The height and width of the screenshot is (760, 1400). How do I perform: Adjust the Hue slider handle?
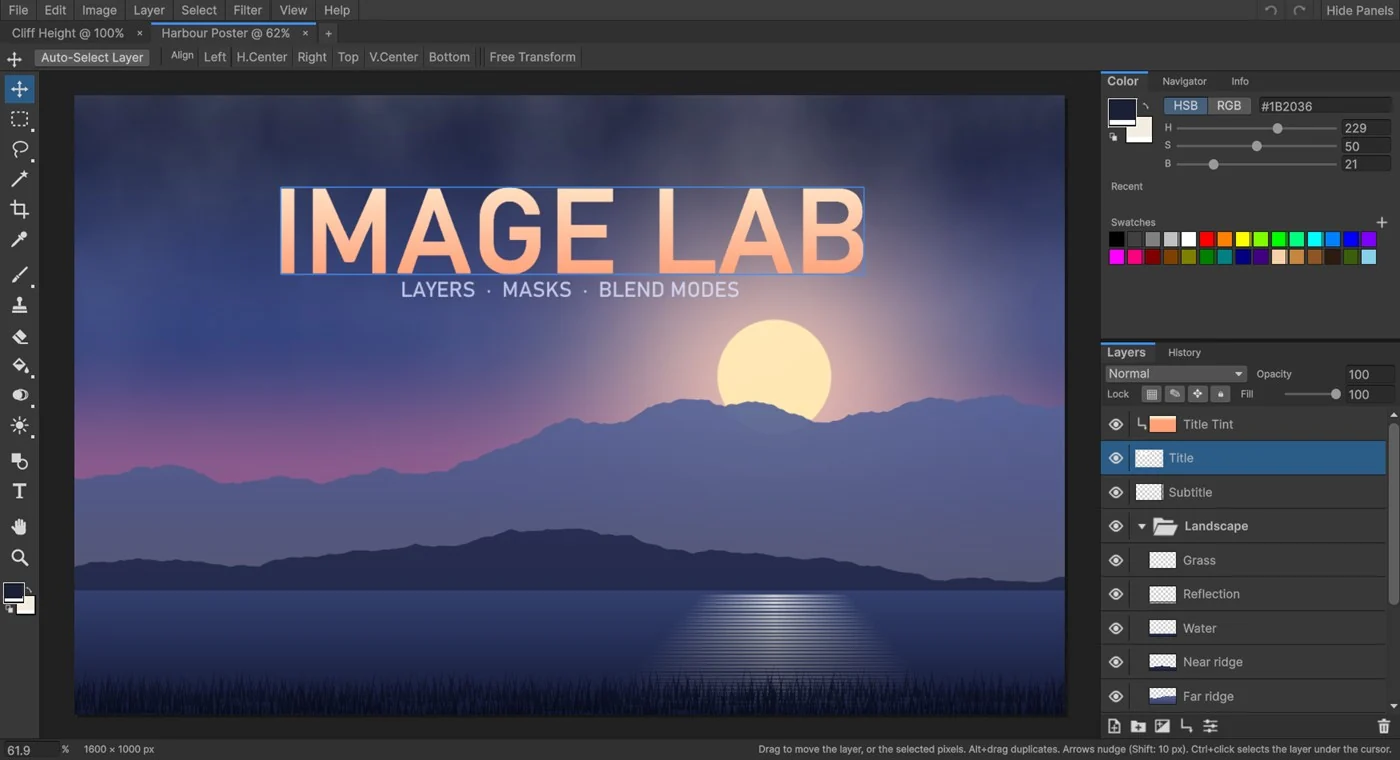[1277, 128]
